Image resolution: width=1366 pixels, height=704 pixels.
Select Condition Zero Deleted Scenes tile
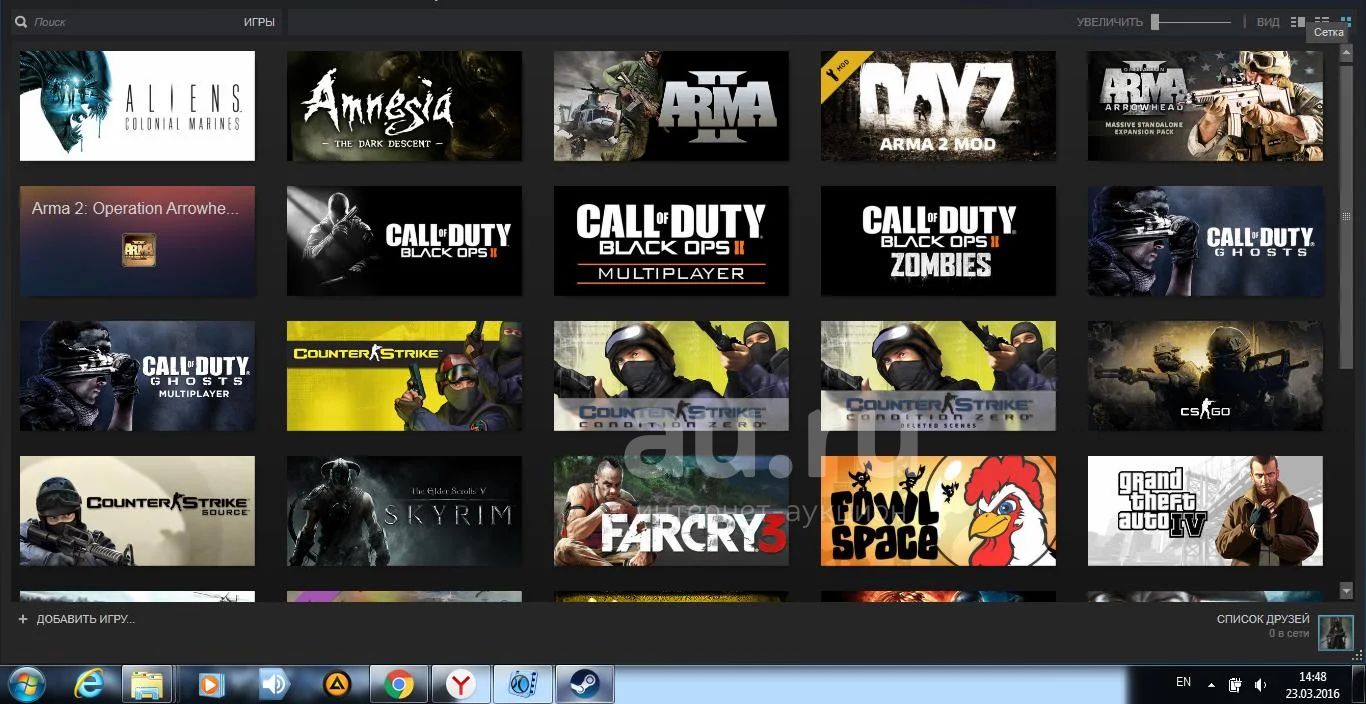[938, 376]
